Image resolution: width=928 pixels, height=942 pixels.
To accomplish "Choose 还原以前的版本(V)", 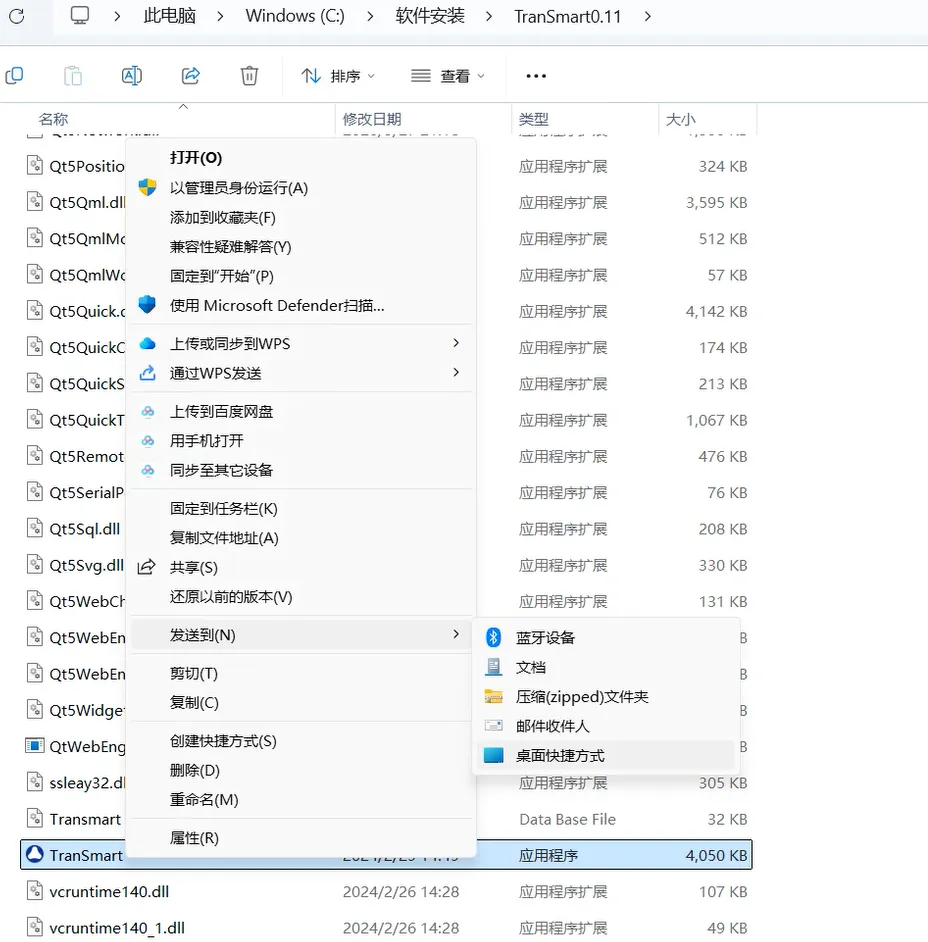I will pos(301,597).
